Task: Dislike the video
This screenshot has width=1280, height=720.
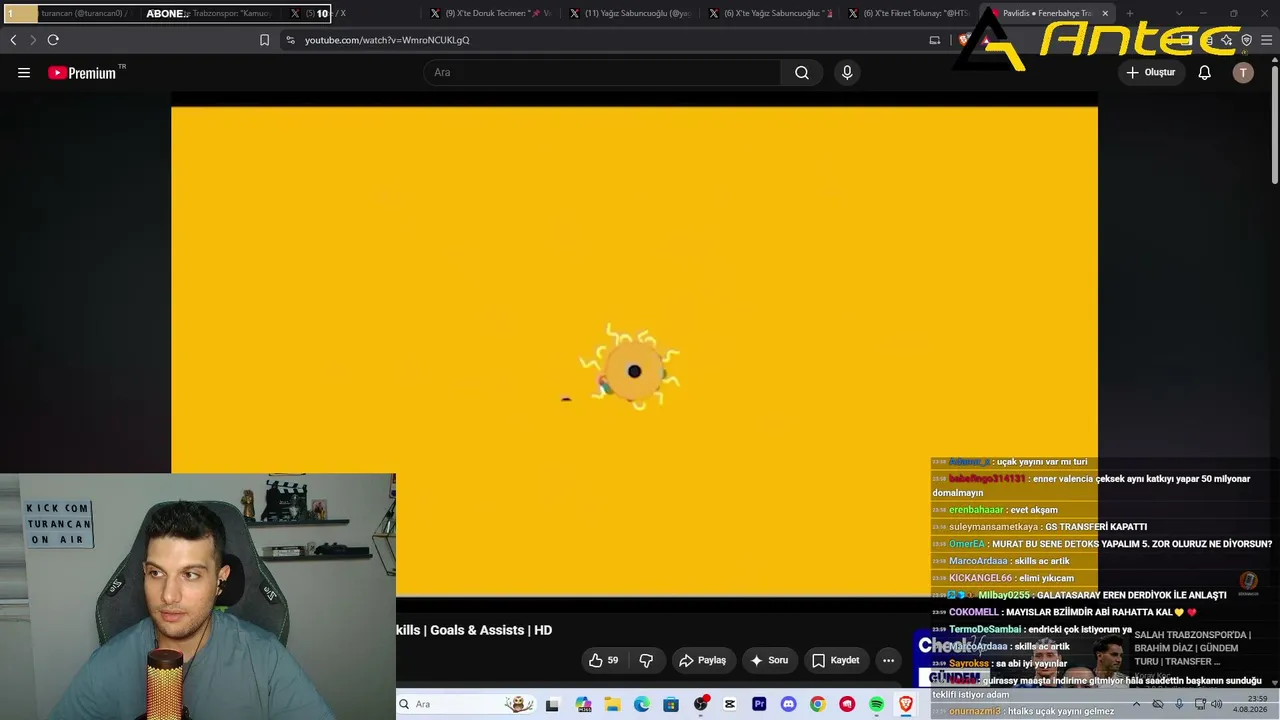Action: click(646, 660)
